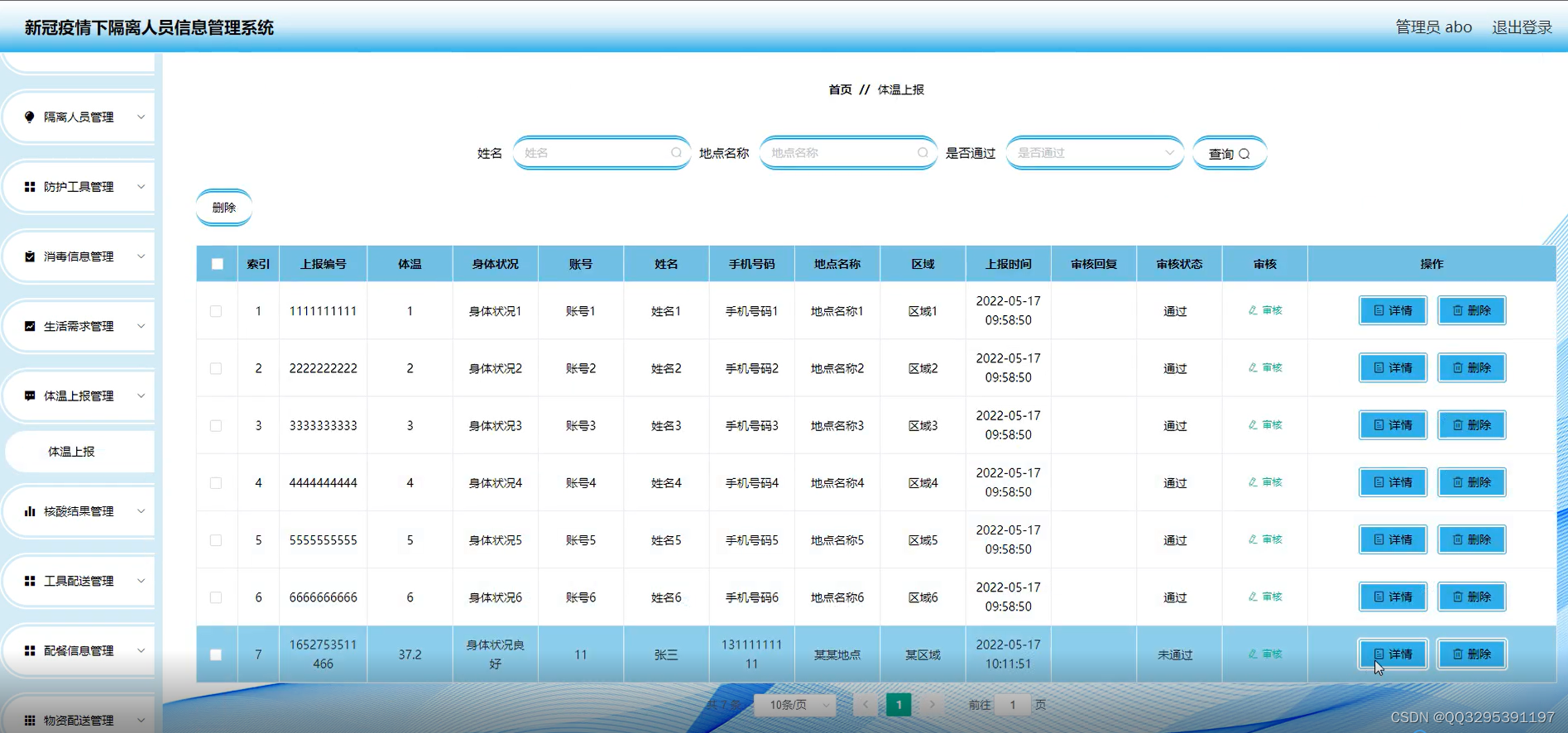The height and width of the screenshot is (733, 1568).
Task: Click the 审核状态 column header
Action: 1179,264
